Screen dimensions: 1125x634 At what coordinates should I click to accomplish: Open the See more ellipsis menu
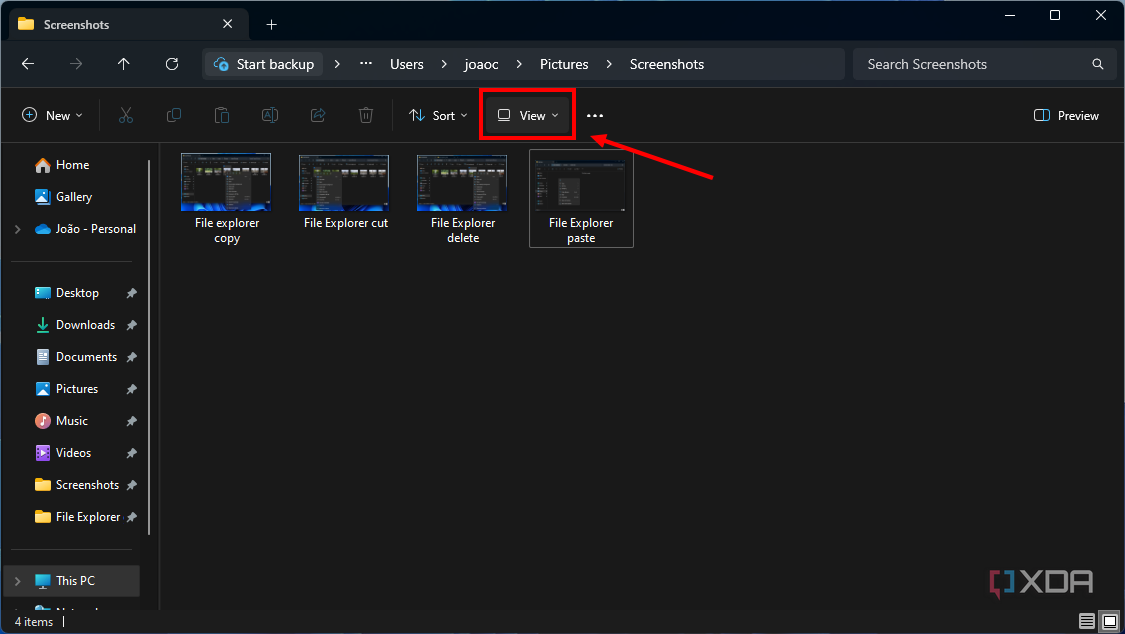(595, 115)
